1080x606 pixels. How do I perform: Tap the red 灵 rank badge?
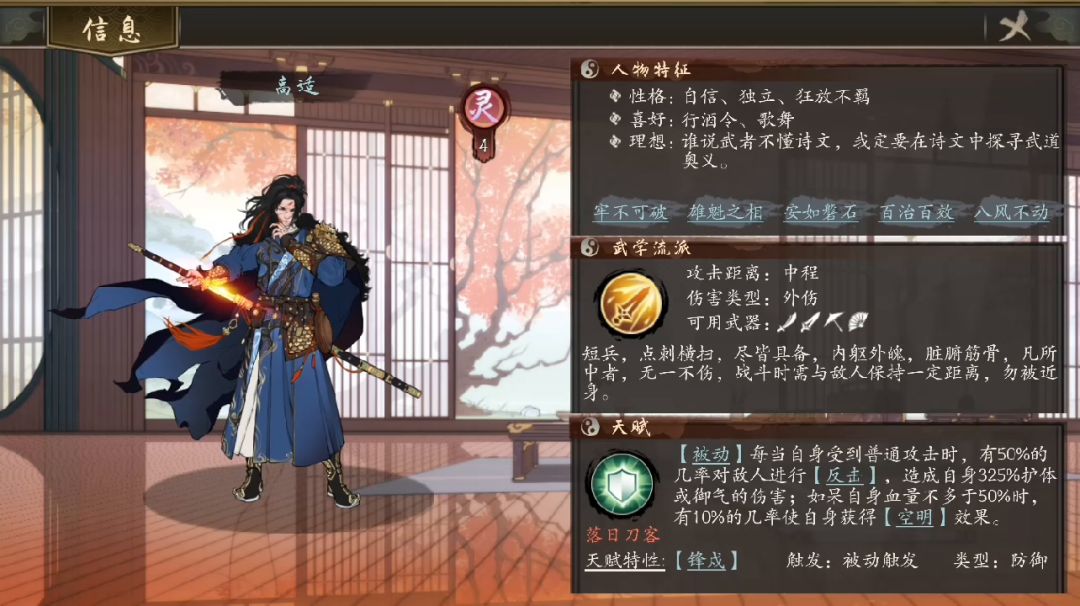484,109
